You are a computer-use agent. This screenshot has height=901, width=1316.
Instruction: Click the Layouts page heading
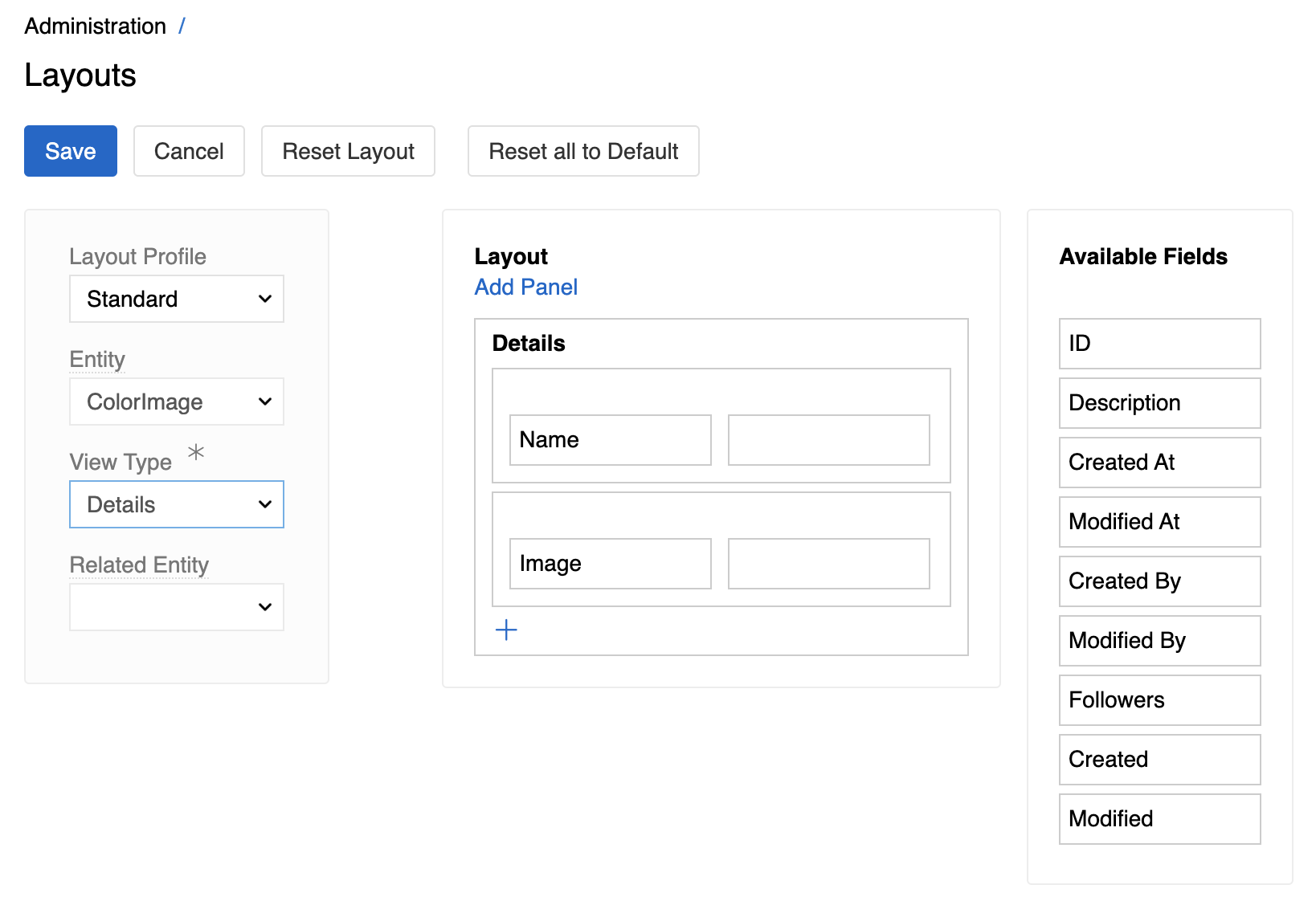(80, 75)
